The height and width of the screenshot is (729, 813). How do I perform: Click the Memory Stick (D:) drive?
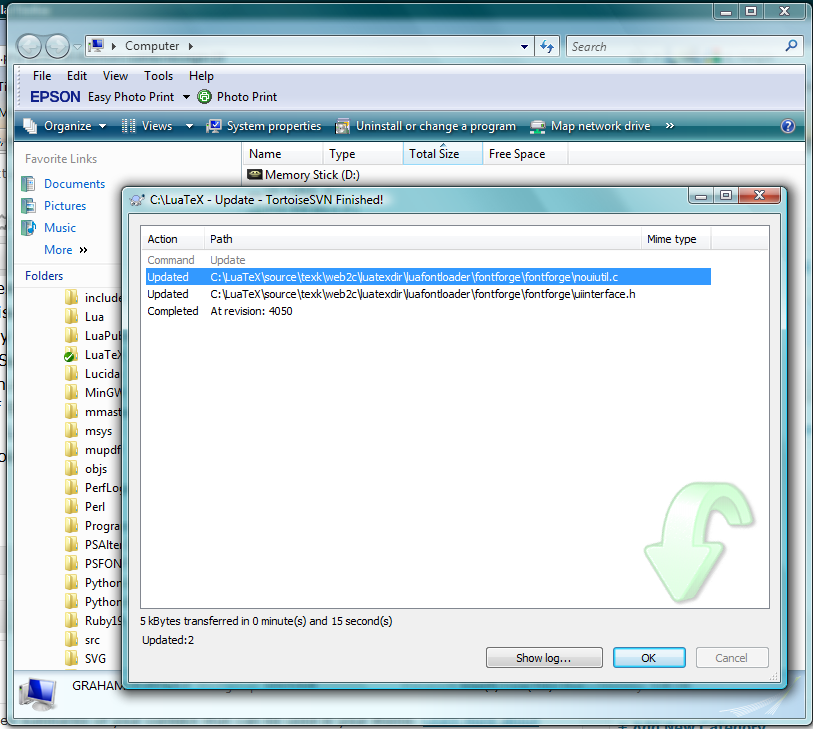point(300,175)
